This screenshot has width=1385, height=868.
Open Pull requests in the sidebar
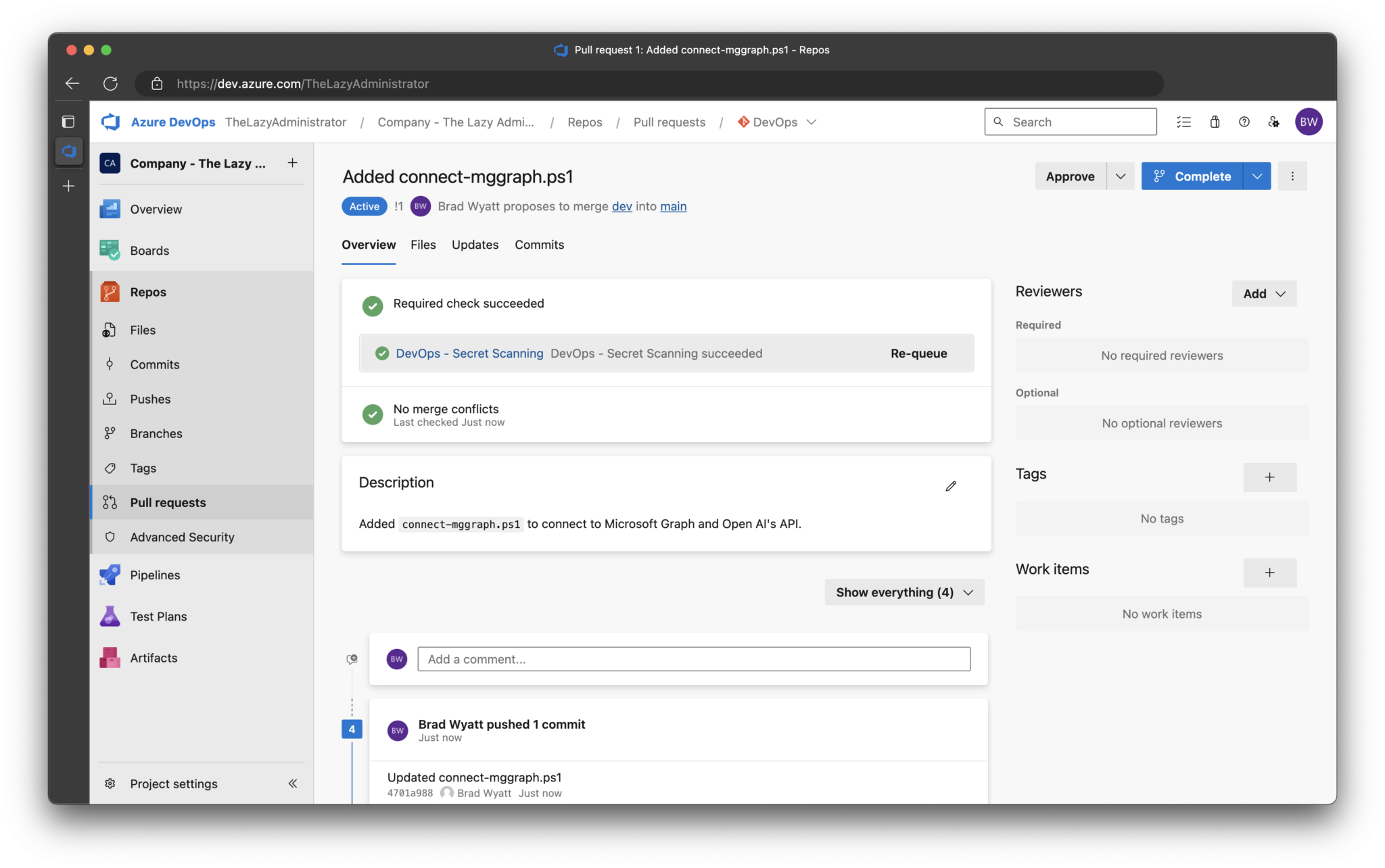202,502
